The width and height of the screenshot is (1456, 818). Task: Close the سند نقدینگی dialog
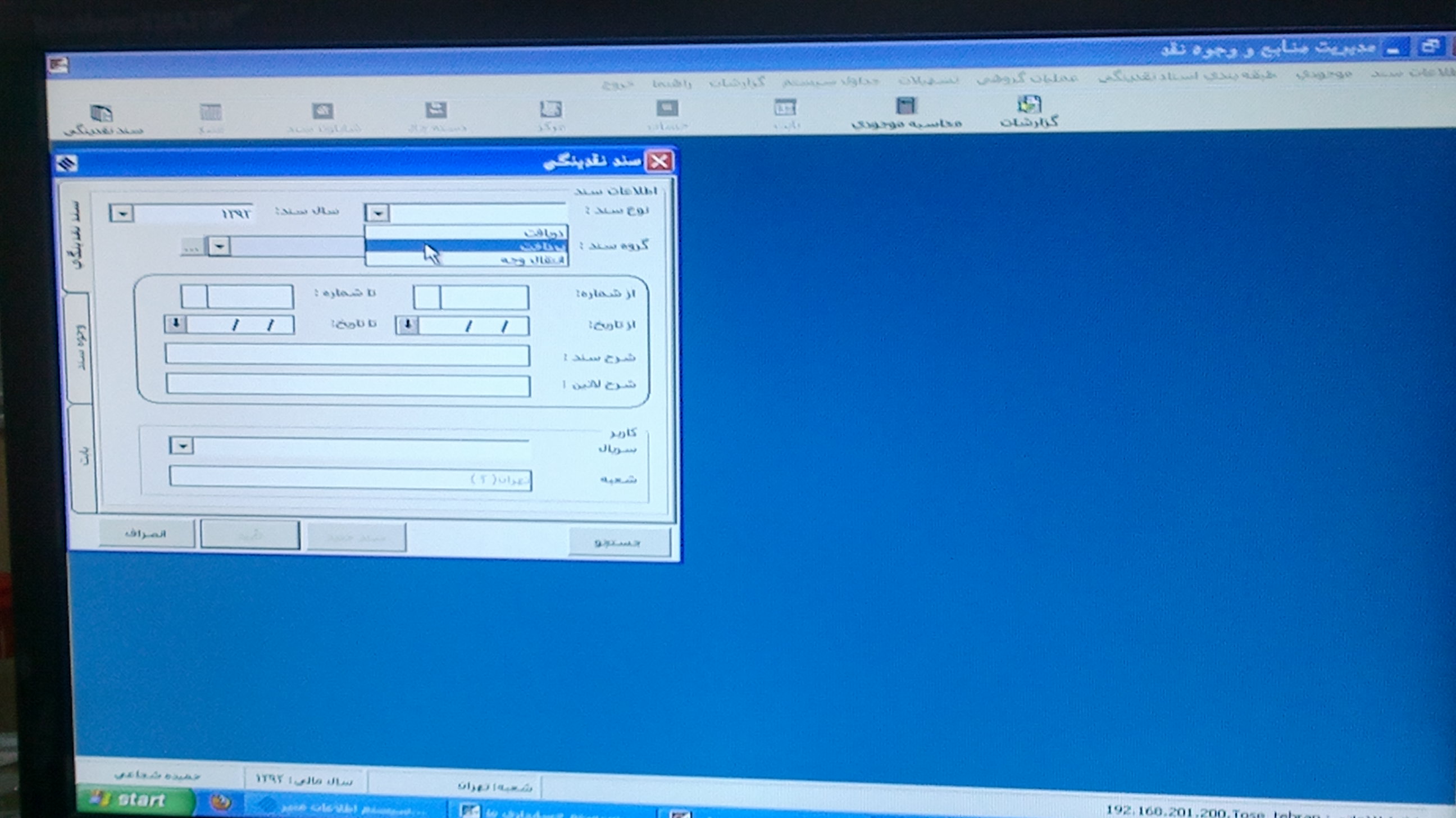(659, 162)
